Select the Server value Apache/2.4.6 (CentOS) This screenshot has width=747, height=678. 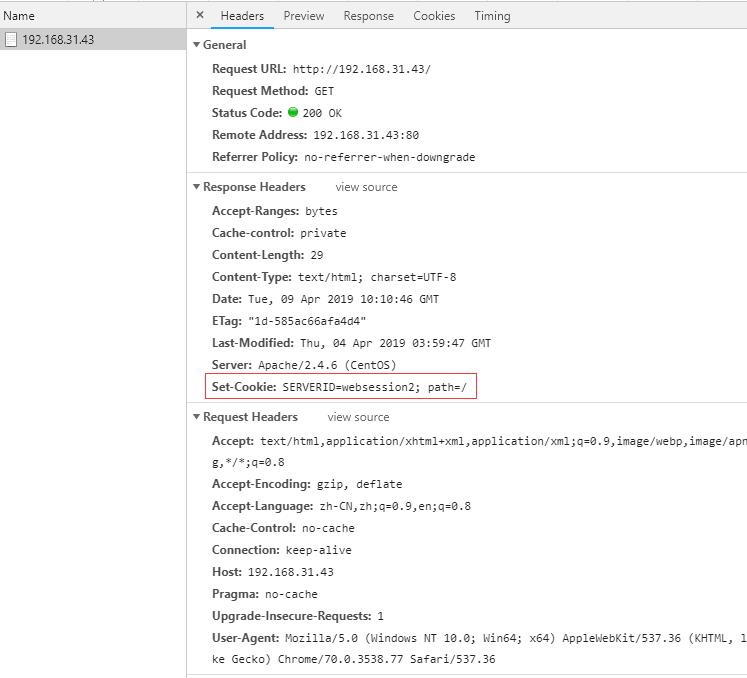click(x=327, y=365)
